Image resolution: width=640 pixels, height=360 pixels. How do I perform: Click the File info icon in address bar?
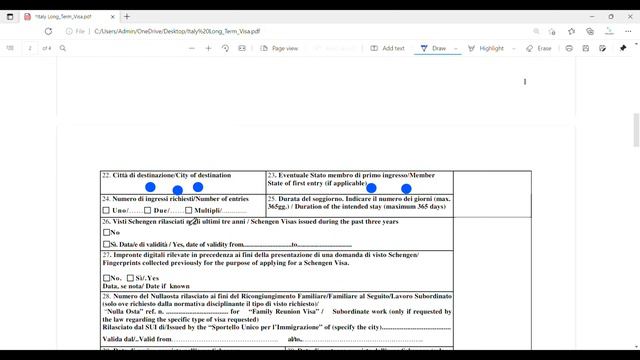point(69,31)
